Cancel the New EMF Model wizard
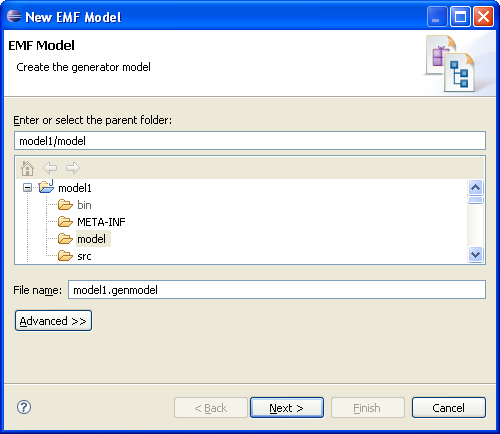Screen dimensions: 500x434 pyautogui.click(x=449, y=408)
